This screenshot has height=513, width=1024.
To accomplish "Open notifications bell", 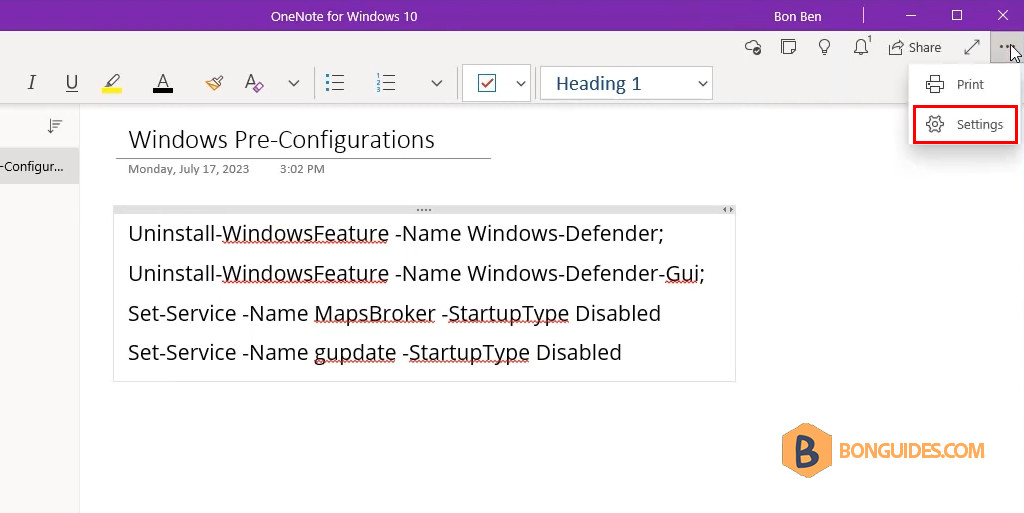I will pos(861,47).
